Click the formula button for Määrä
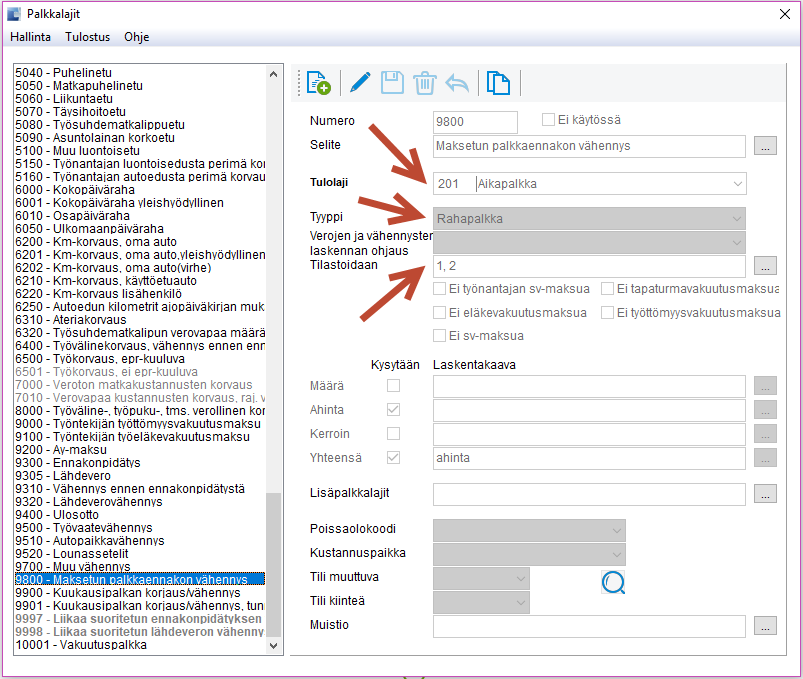The width and height of the screenshot is (803, 679). tap(765, 386)
